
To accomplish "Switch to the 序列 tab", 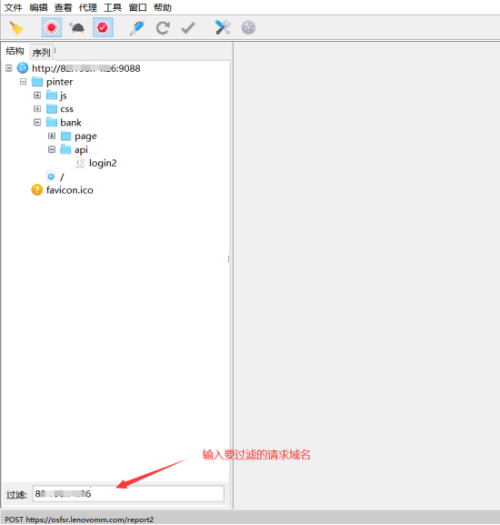I will [41, 52].
